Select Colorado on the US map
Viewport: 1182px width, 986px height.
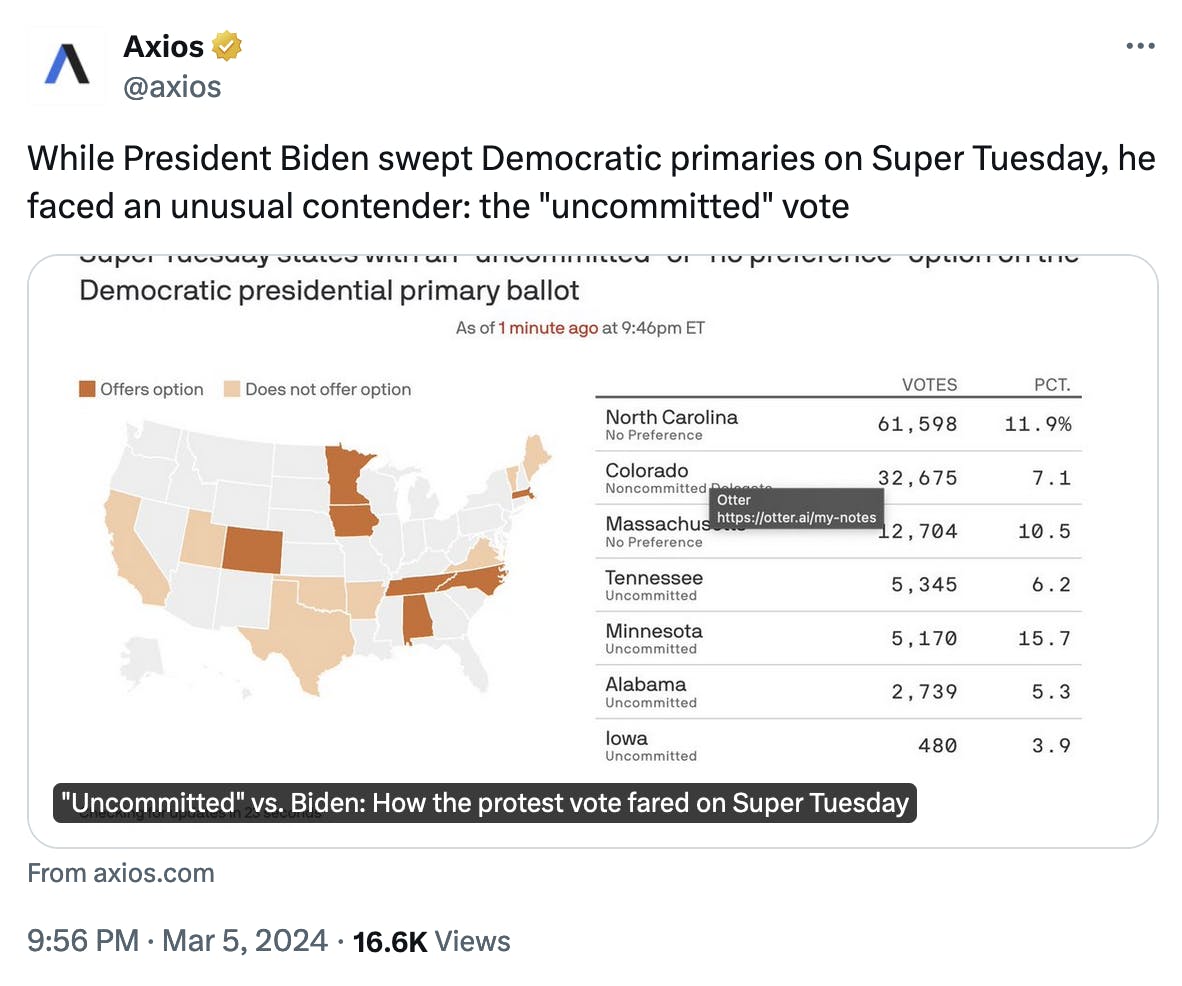click(253, 550)
